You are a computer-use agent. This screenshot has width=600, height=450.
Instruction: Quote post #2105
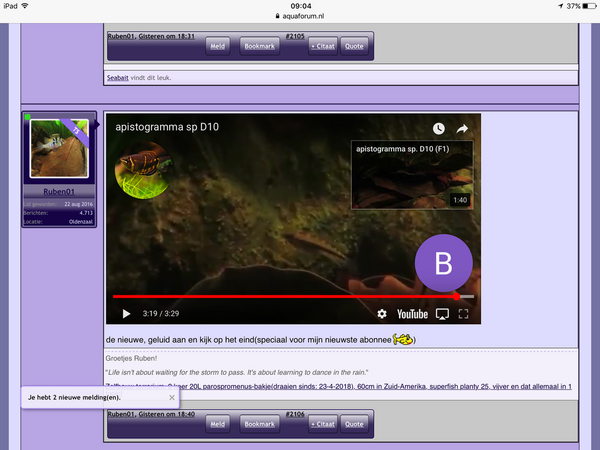coord(354,46)
